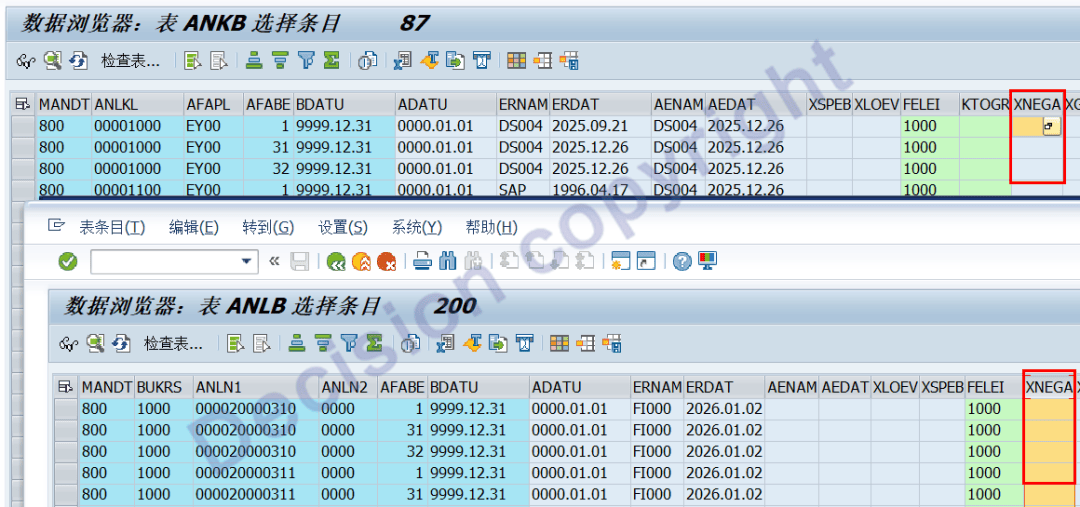Image resolution: width=1080 pixels, height=507 pixels.
Task: Click the select layout icon in ANLB toolbar
Action: tap(586, 343)
